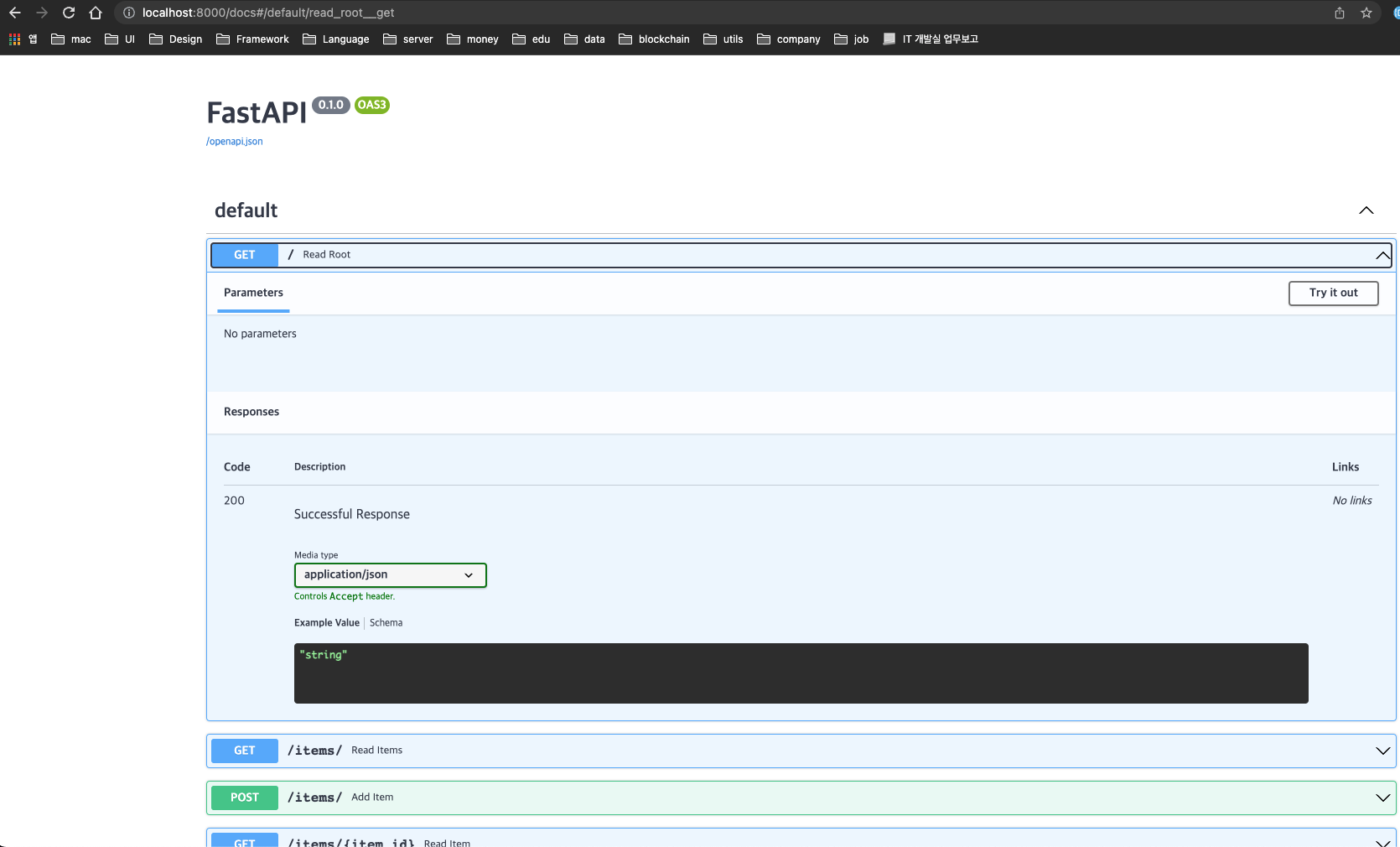The image size is (1400, 847).
Task: Switch to the Example Value tab
Action: [x=327, y=623]
